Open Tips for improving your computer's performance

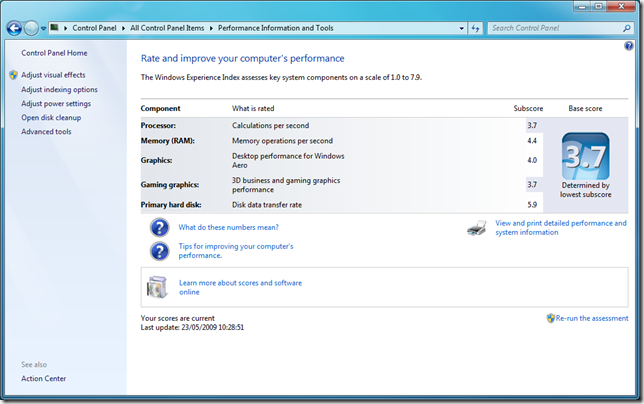coord(236,251)
